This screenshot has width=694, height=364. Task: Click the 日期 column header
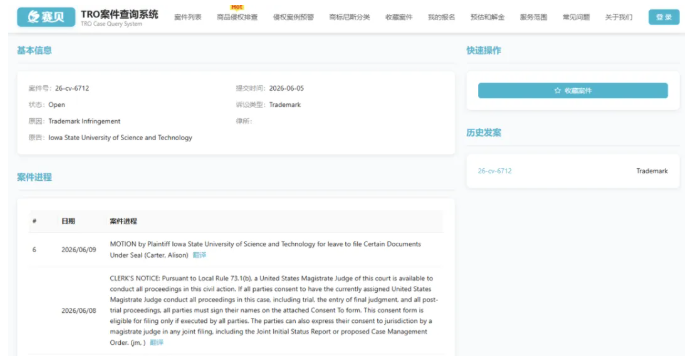pos(68,221)
